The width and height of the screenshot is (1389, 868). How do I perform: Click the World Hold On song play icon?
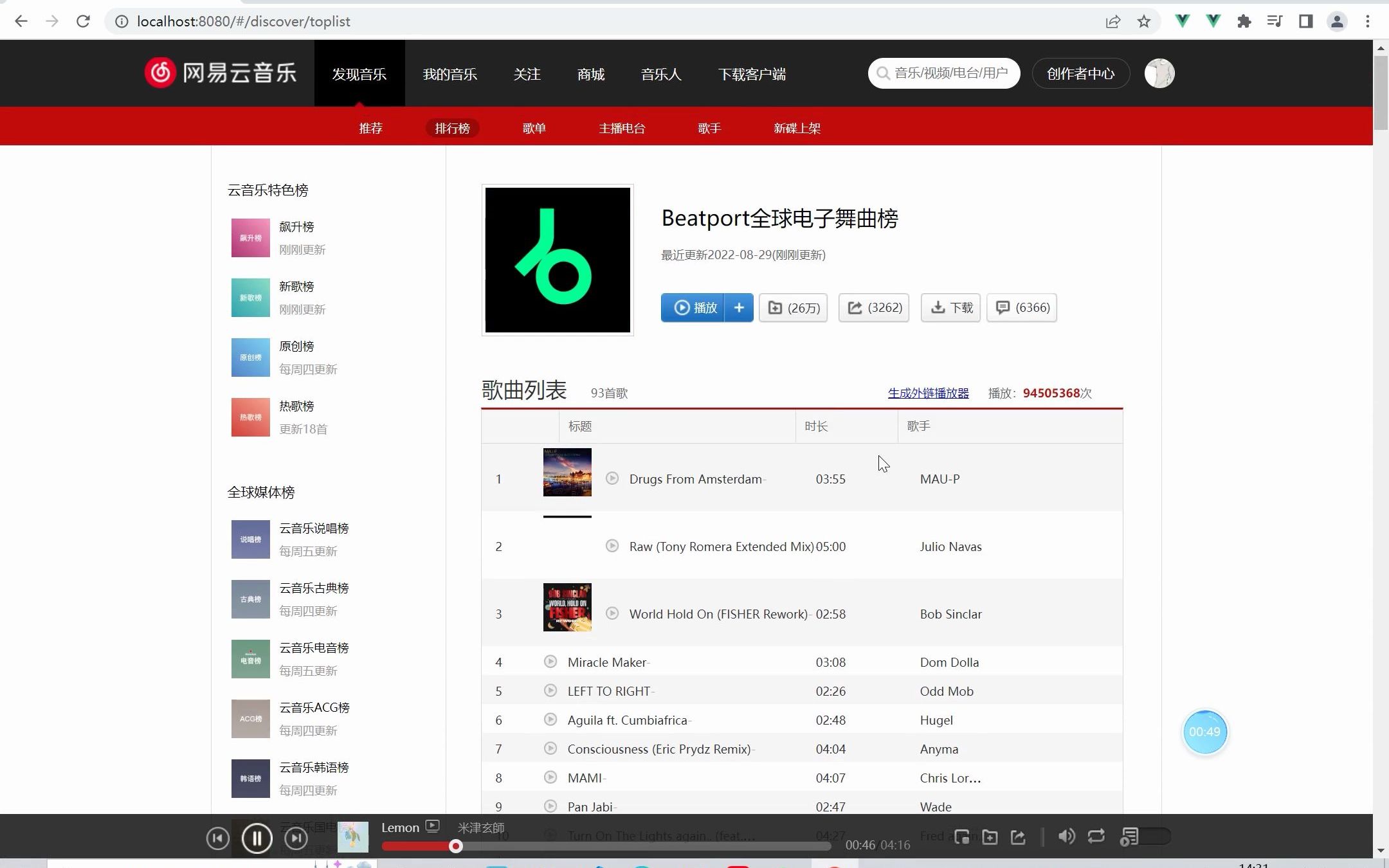612,613
